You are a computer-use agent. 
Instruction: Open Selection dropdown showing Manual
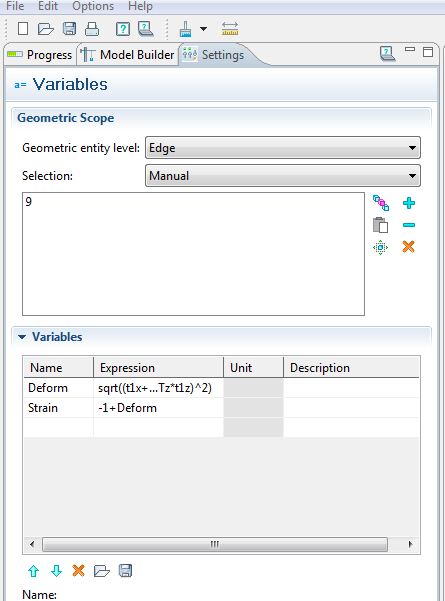tap(283, 176)
